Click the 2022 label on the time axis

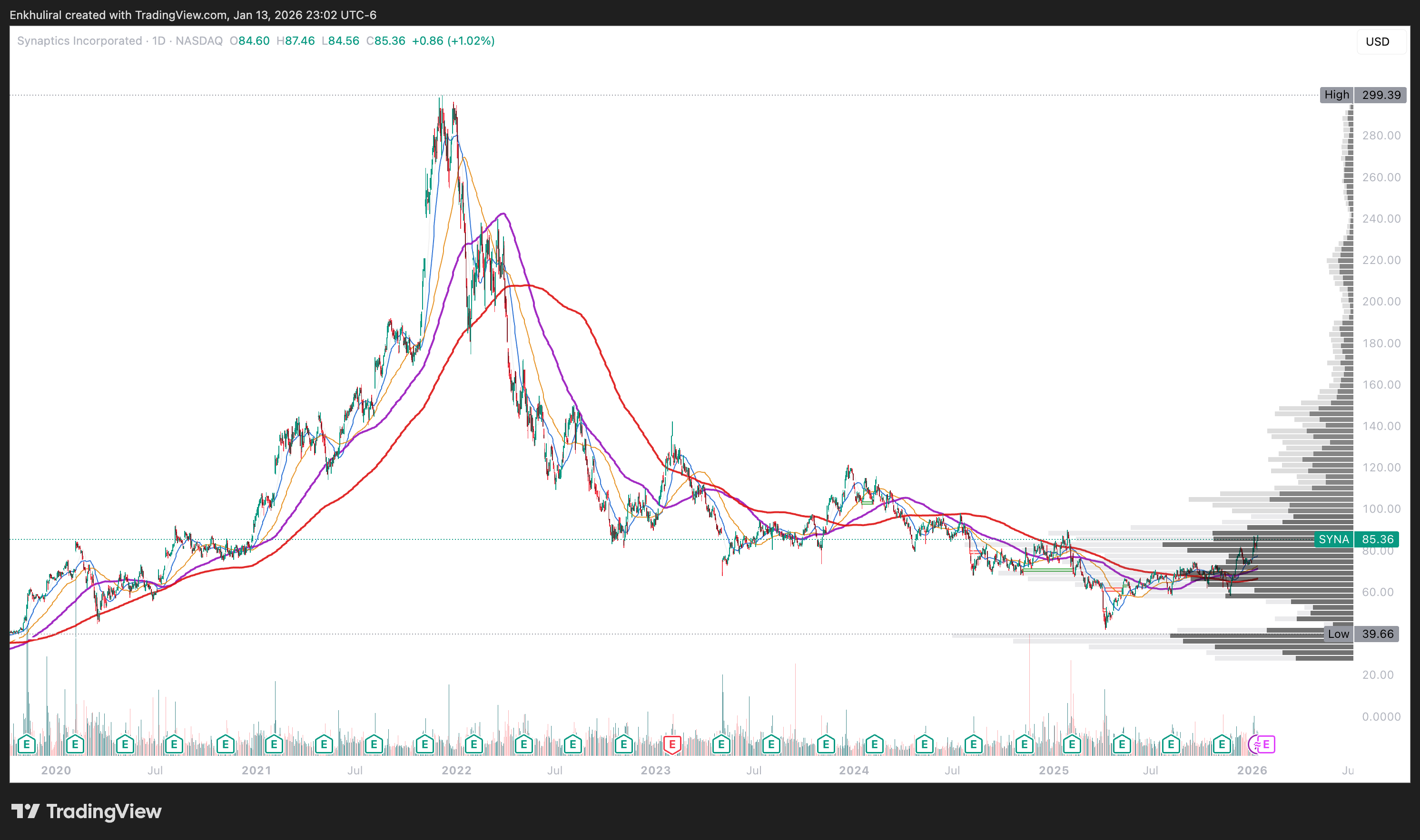(456, 771)
